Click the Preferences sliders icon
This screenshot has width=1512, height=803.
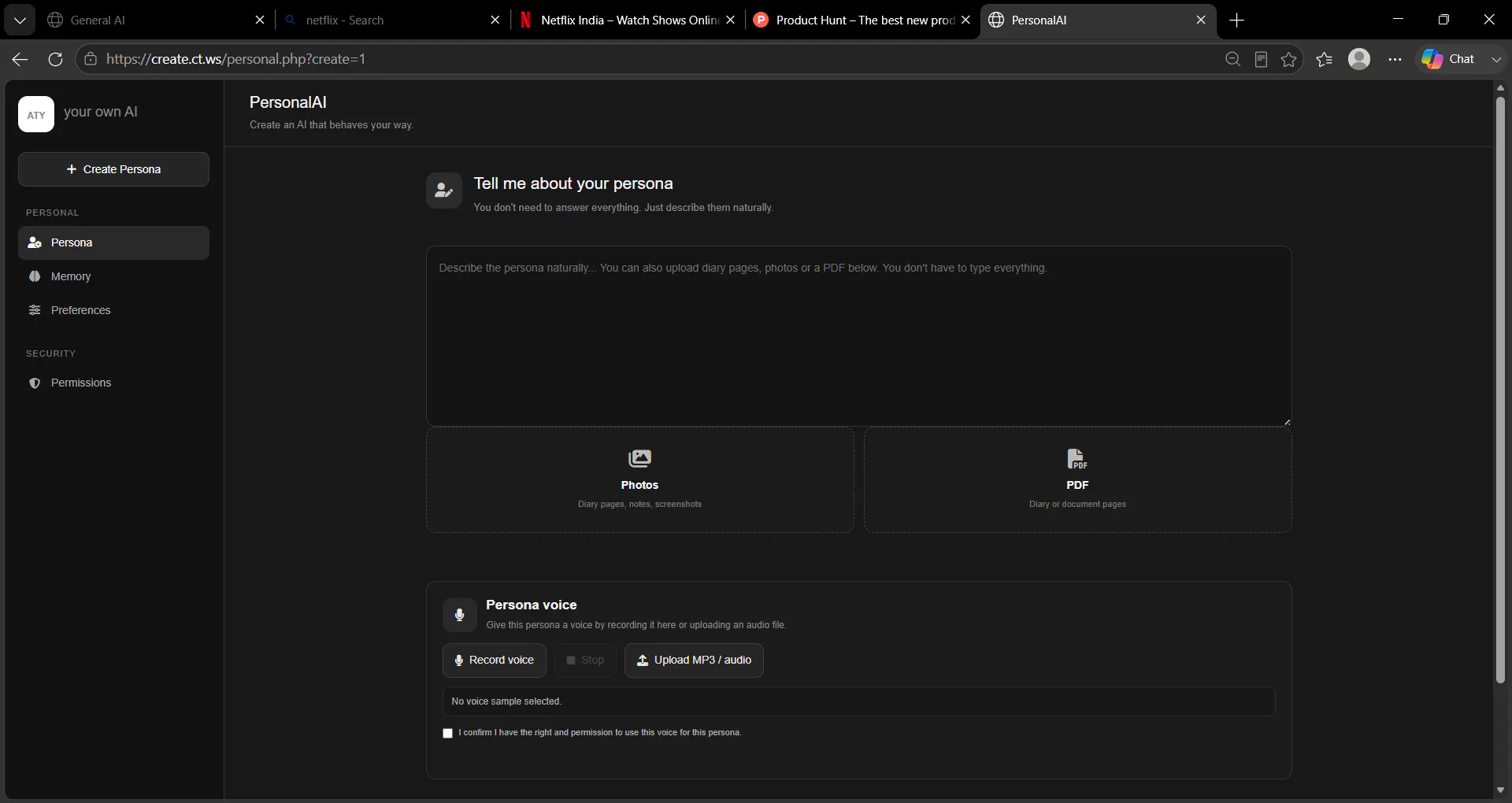35,310
